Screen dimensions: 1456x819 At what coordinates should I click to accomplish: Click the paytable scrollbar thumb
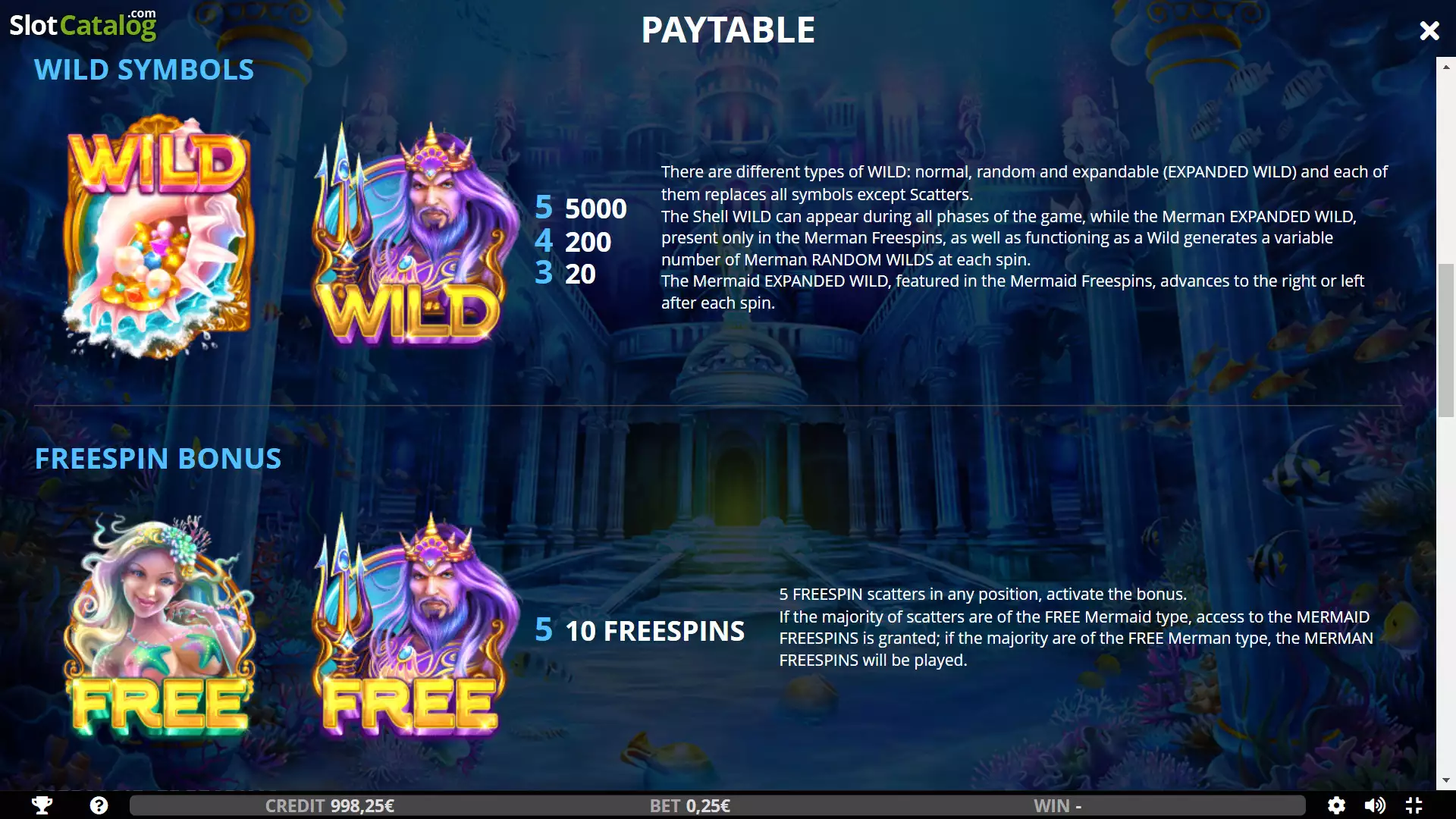1445,340
